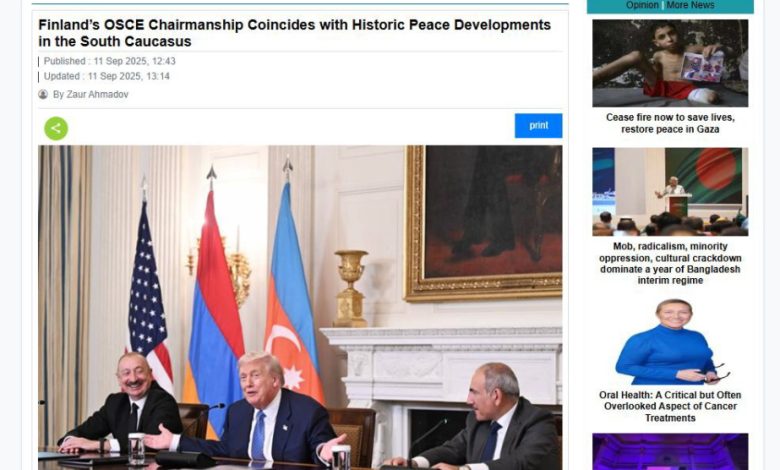Click the main article photo of three leaders
Viewport: 780px width, 470px height.
click(300, 307)
